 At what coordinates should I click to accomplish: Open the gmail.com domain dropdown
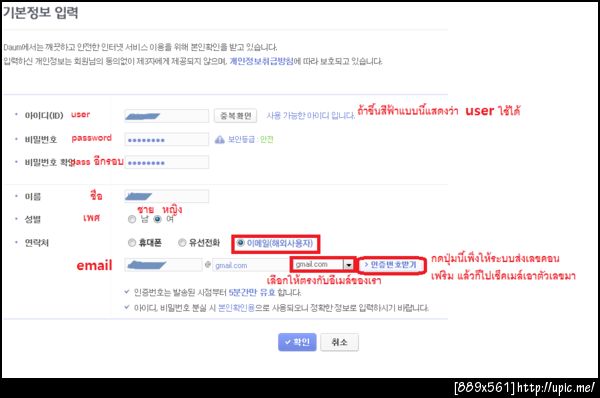coord(323,264)
